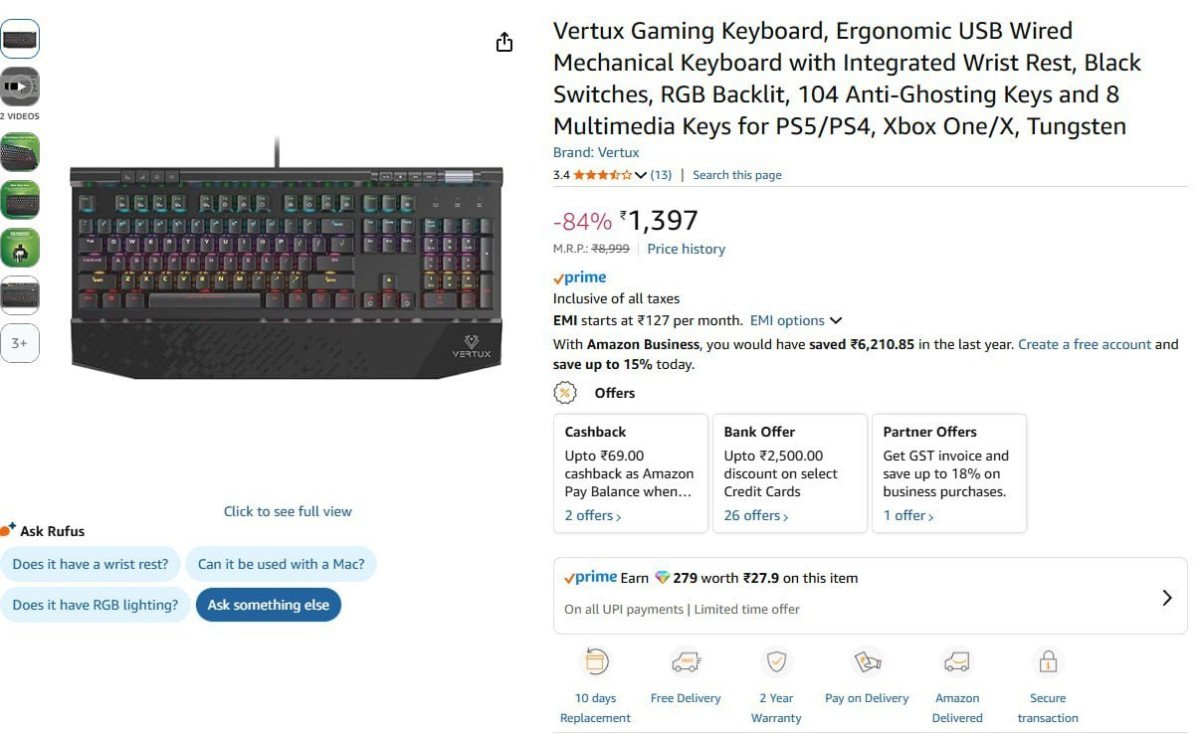Show 3+ more product images
The image size is (1200, 734).
pos(20,343)
